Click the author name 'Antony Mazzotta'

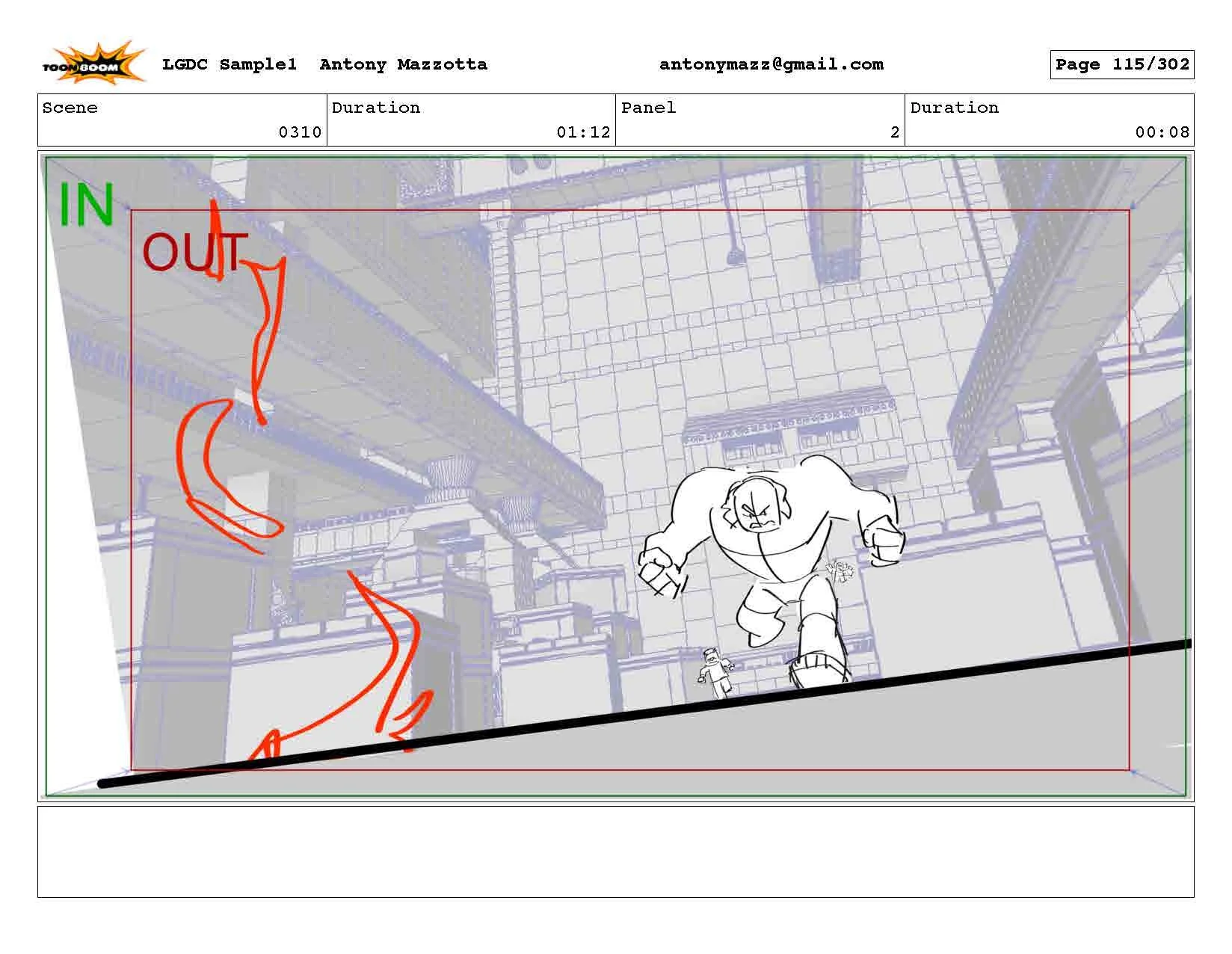(x=404, y=64)
